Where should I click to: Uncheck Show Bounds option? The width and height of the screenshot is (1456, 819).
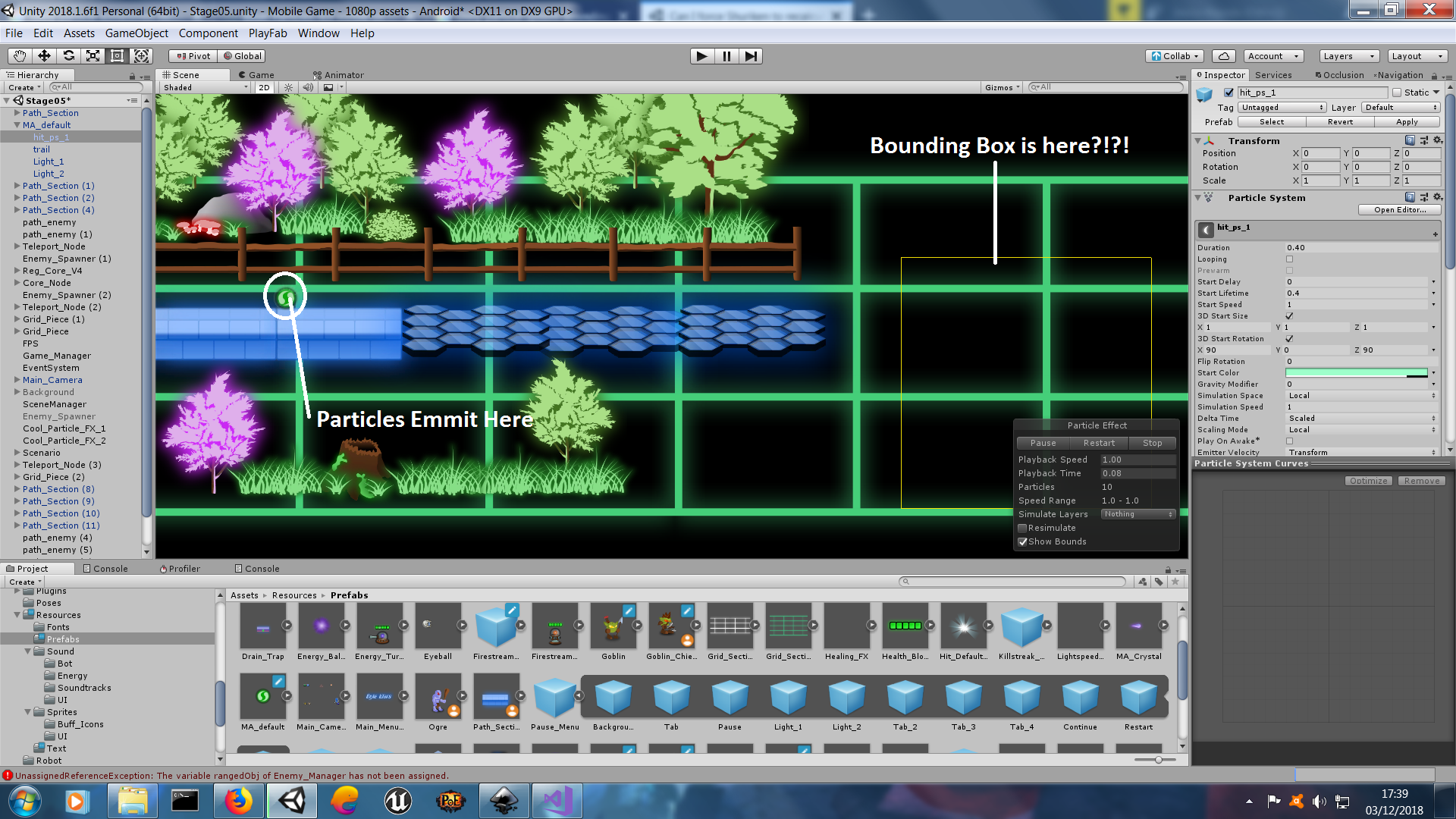[x=1023, y=541]
